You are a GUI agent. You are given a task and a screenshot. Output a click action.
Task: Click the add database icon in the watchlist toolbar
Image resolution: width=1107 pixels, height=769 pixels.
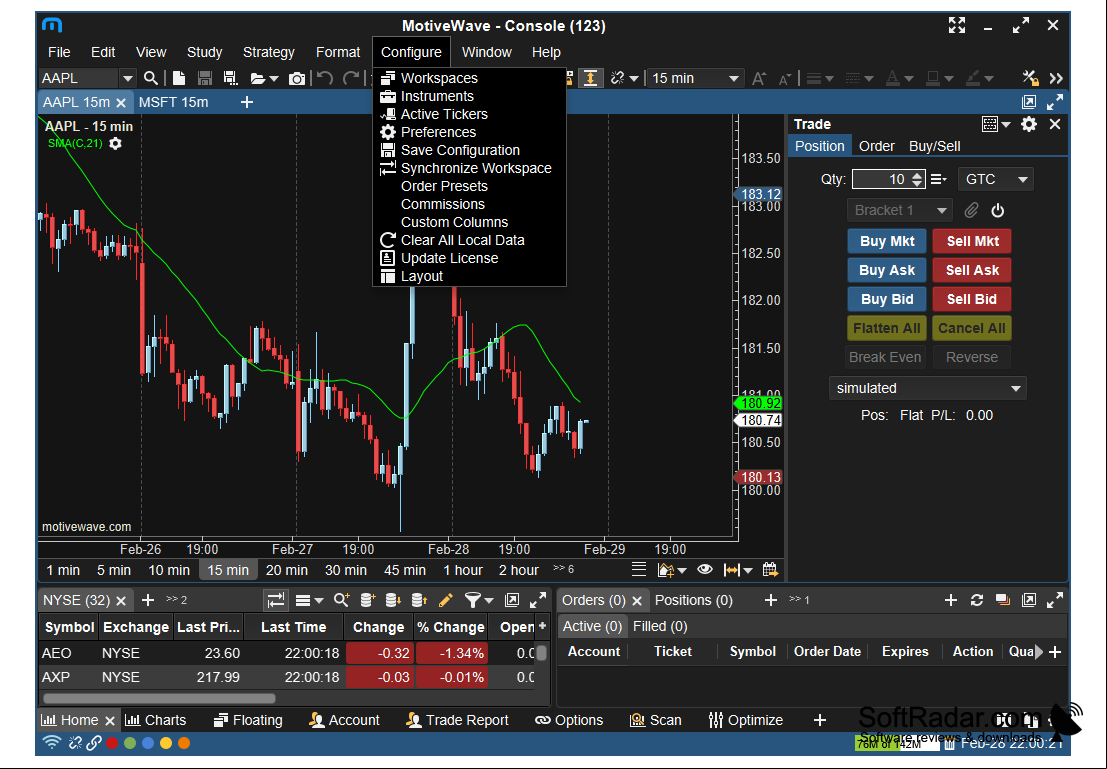pyautogui.click(x=367, y=600)
